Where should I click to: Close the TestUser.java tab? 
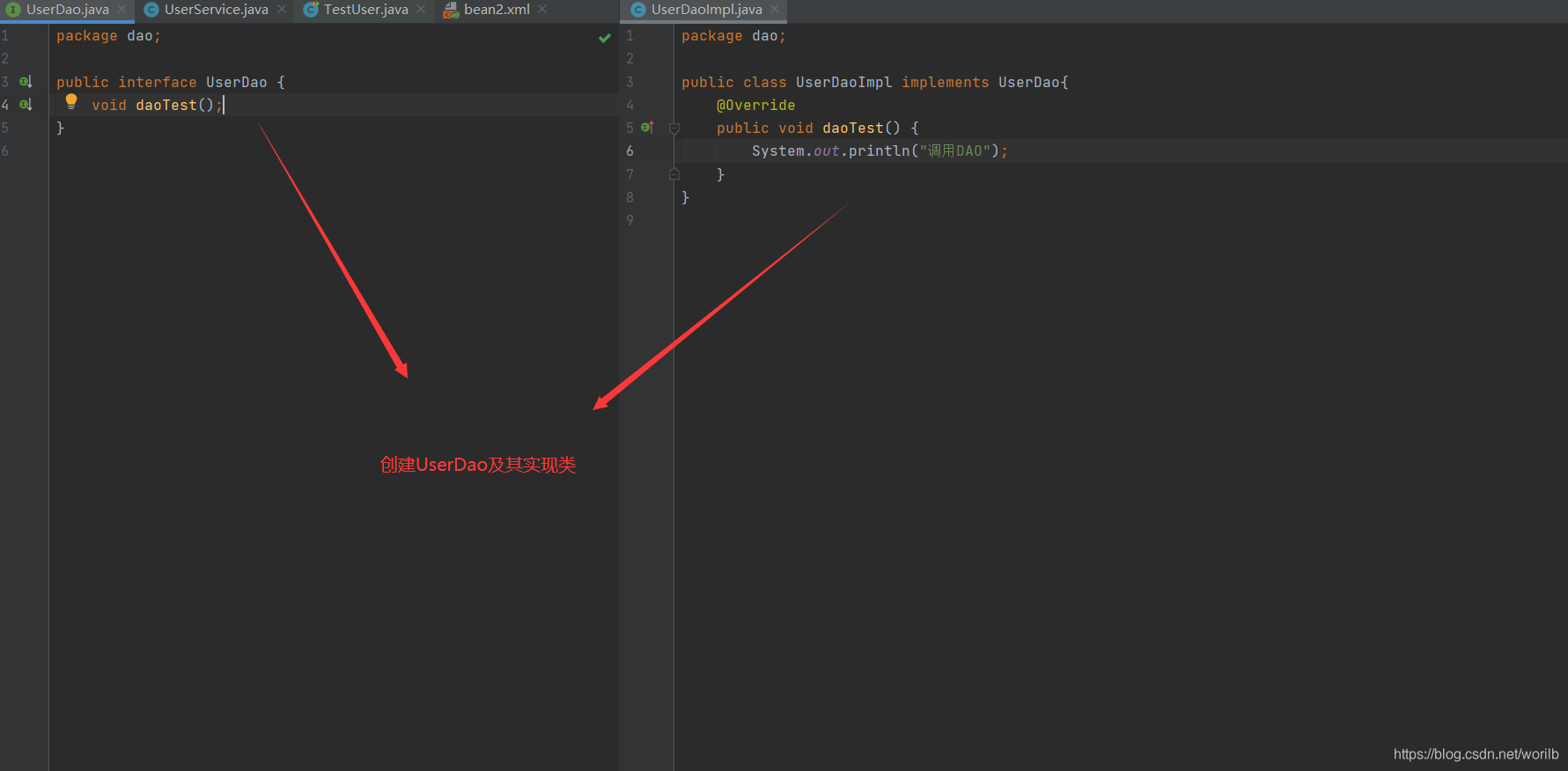pyautogui.click(x=421, y=10)
